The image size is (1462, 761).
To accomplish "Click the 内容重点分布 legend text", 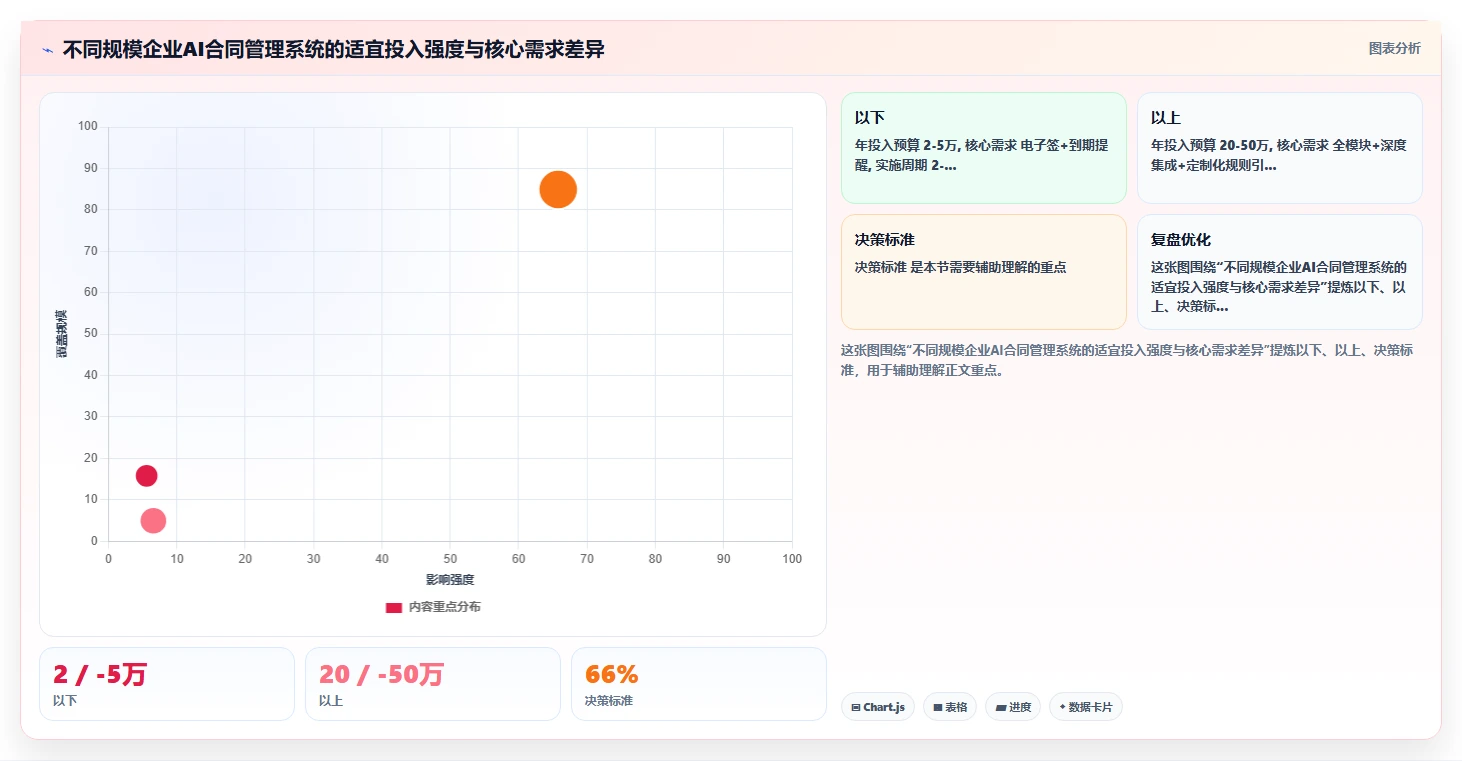I will point(444,607).
